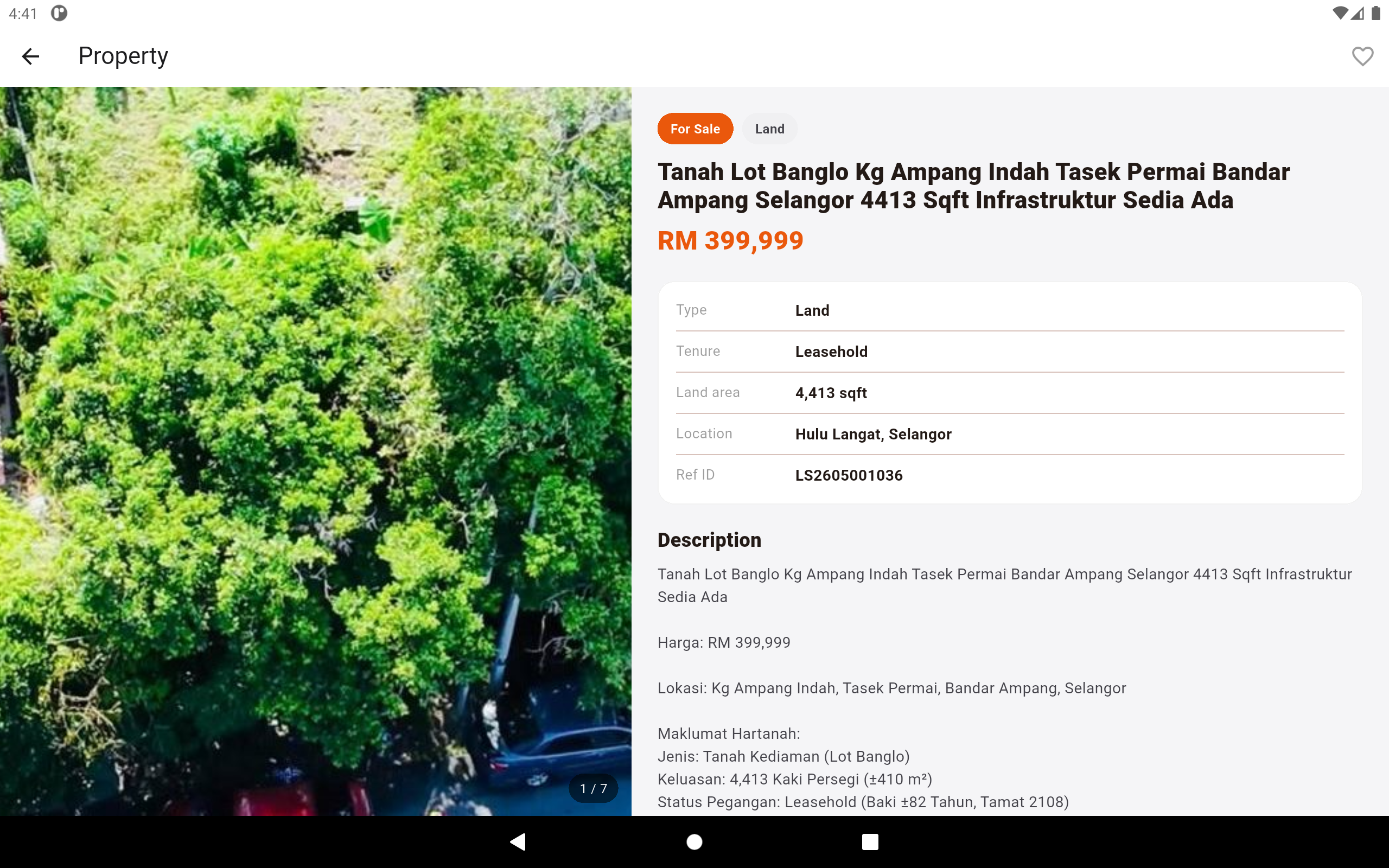The image size is (1389, 868).
Task: Tap the Description heading
Action: pos(710,540)
